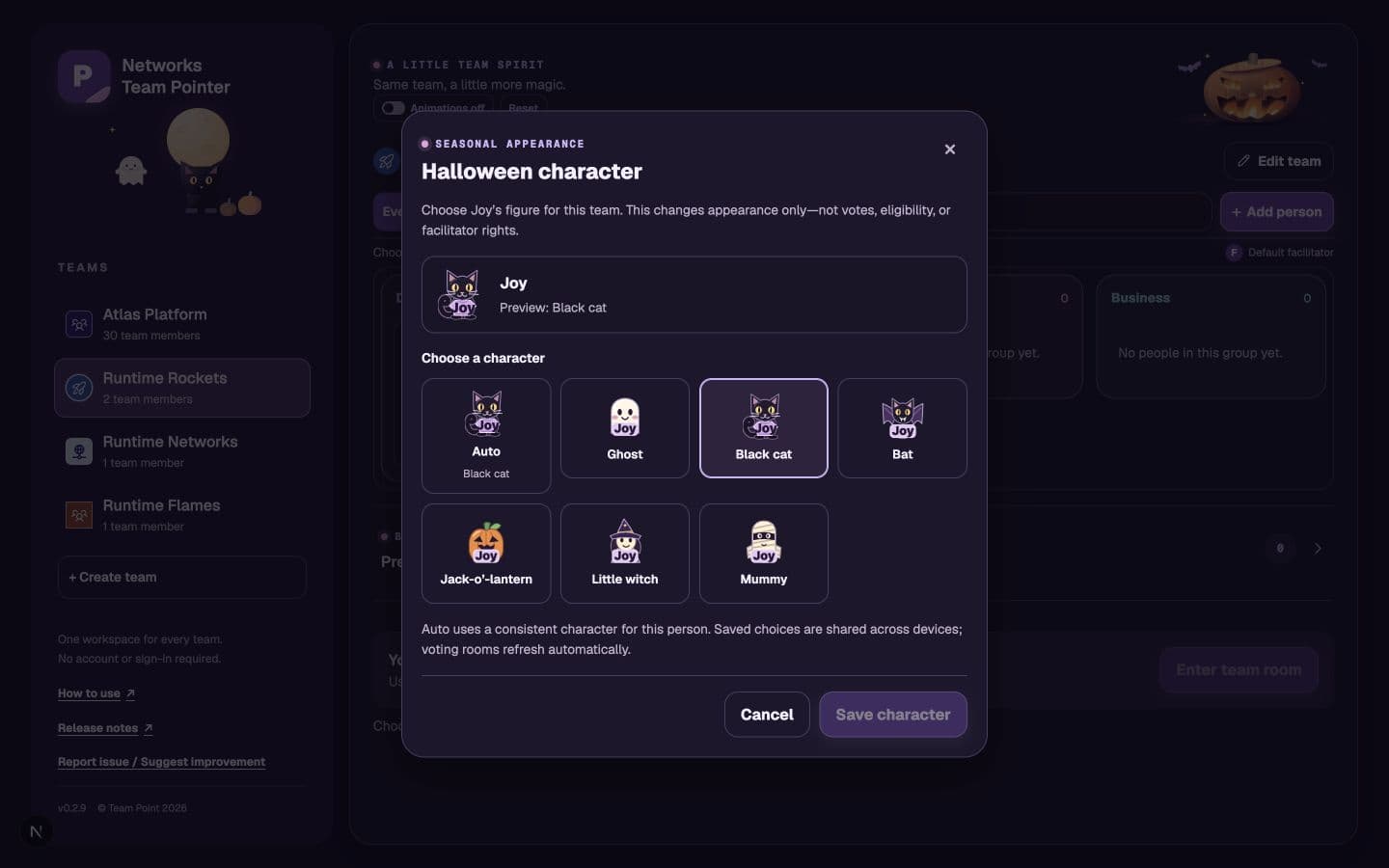1389x868 pixels.
Task: Click the Business group heading
Action: [1140, 298]
